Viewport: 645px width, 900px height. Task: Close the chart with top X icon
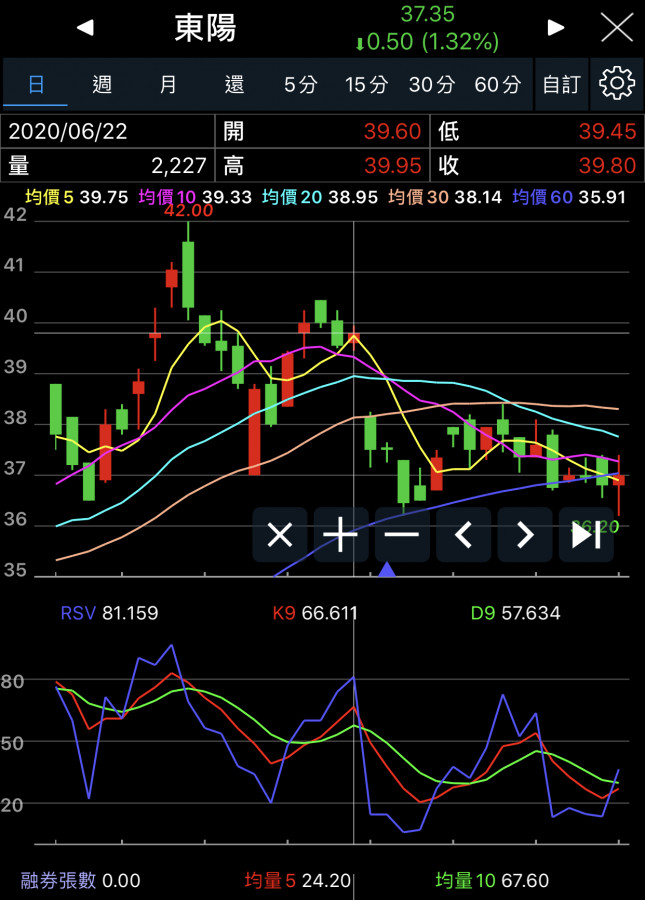click(x=616, y=28)
